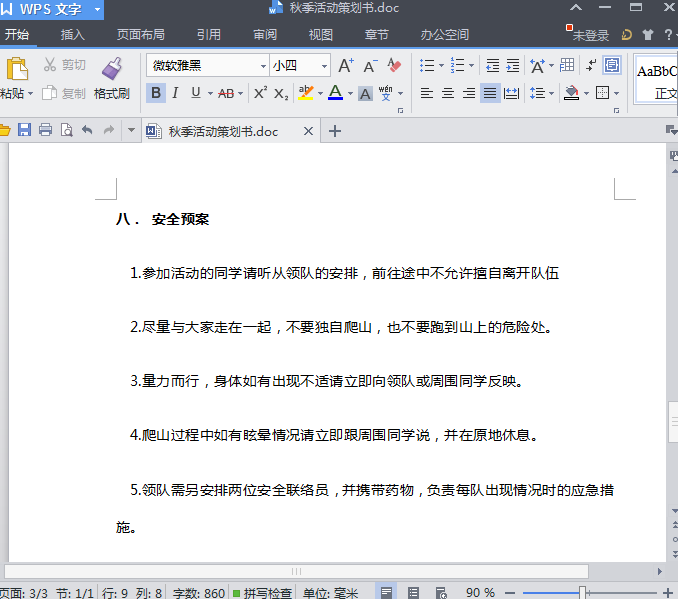Switch to outline view in status bar
The image size is (678, 599).
click(413, 593)
